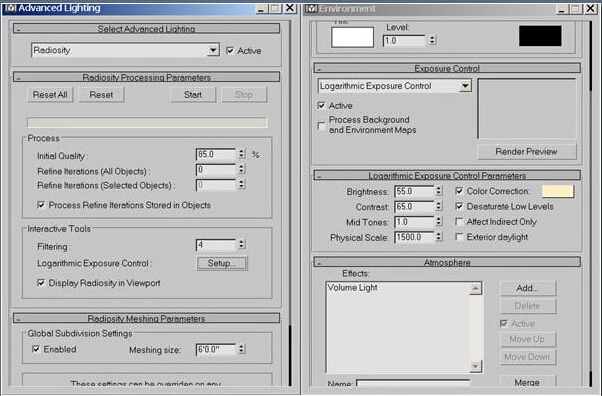This screenshot has height=396, width=602.
Task: Select Volume Light in Effects list
Action: point(352,288)
